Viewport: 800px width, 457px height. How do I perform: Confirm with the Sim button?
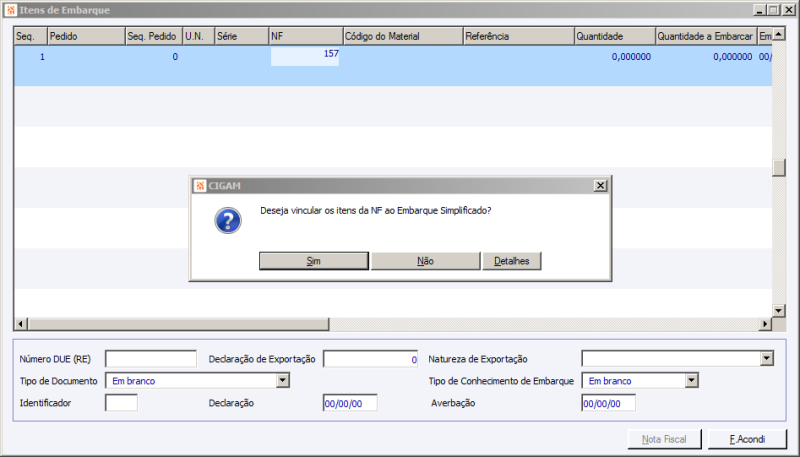pyautogui.click(x=314, y=261)
